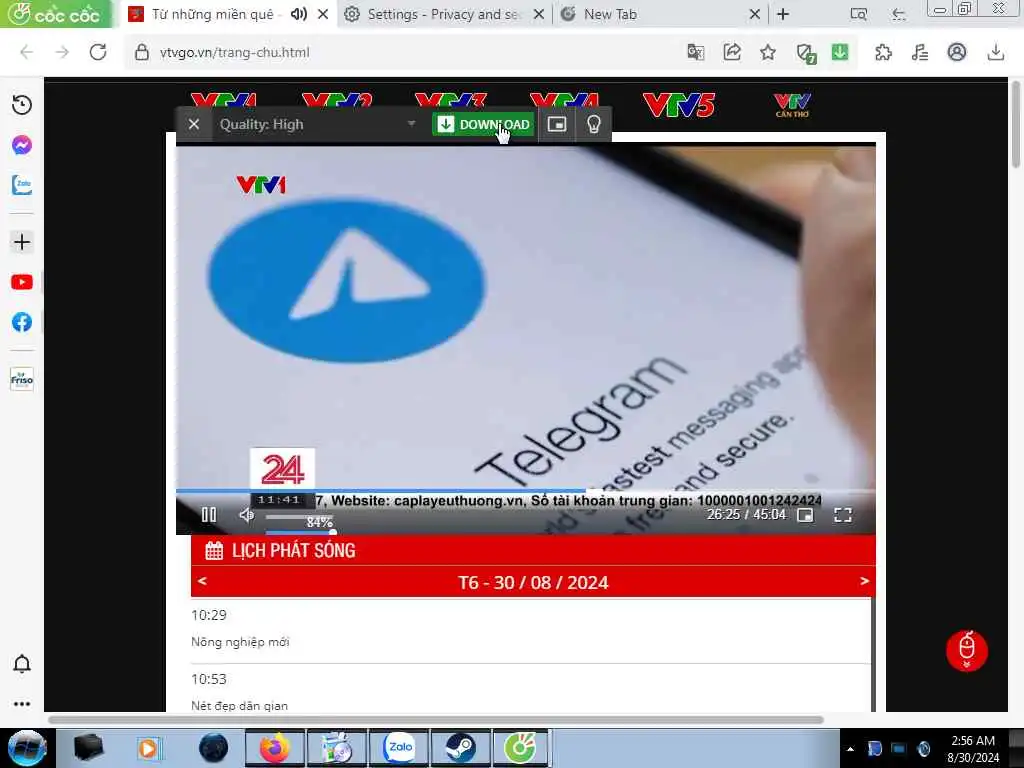The width and height of the screenshot is (1024, 768).
Task: Close the Settings tab
Action: tap(539, 14)
